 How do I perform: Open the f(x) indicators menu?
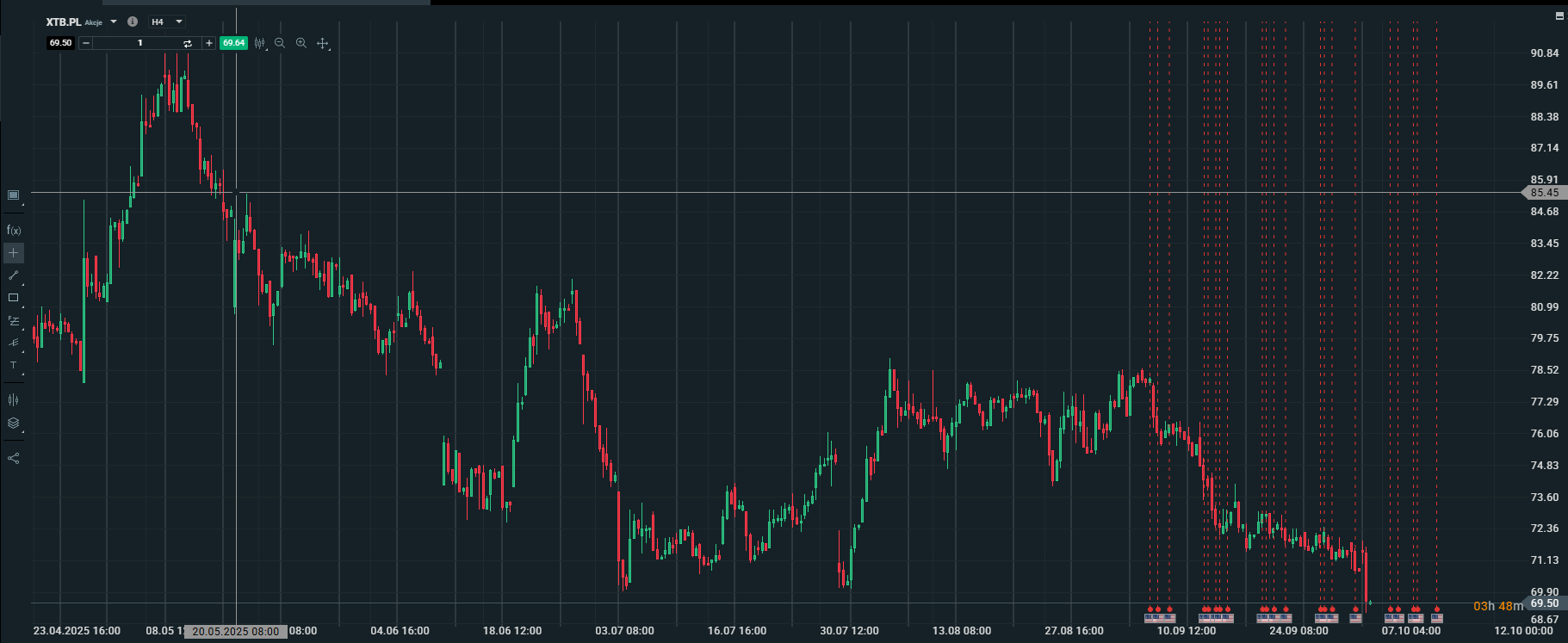click(13, 230)
